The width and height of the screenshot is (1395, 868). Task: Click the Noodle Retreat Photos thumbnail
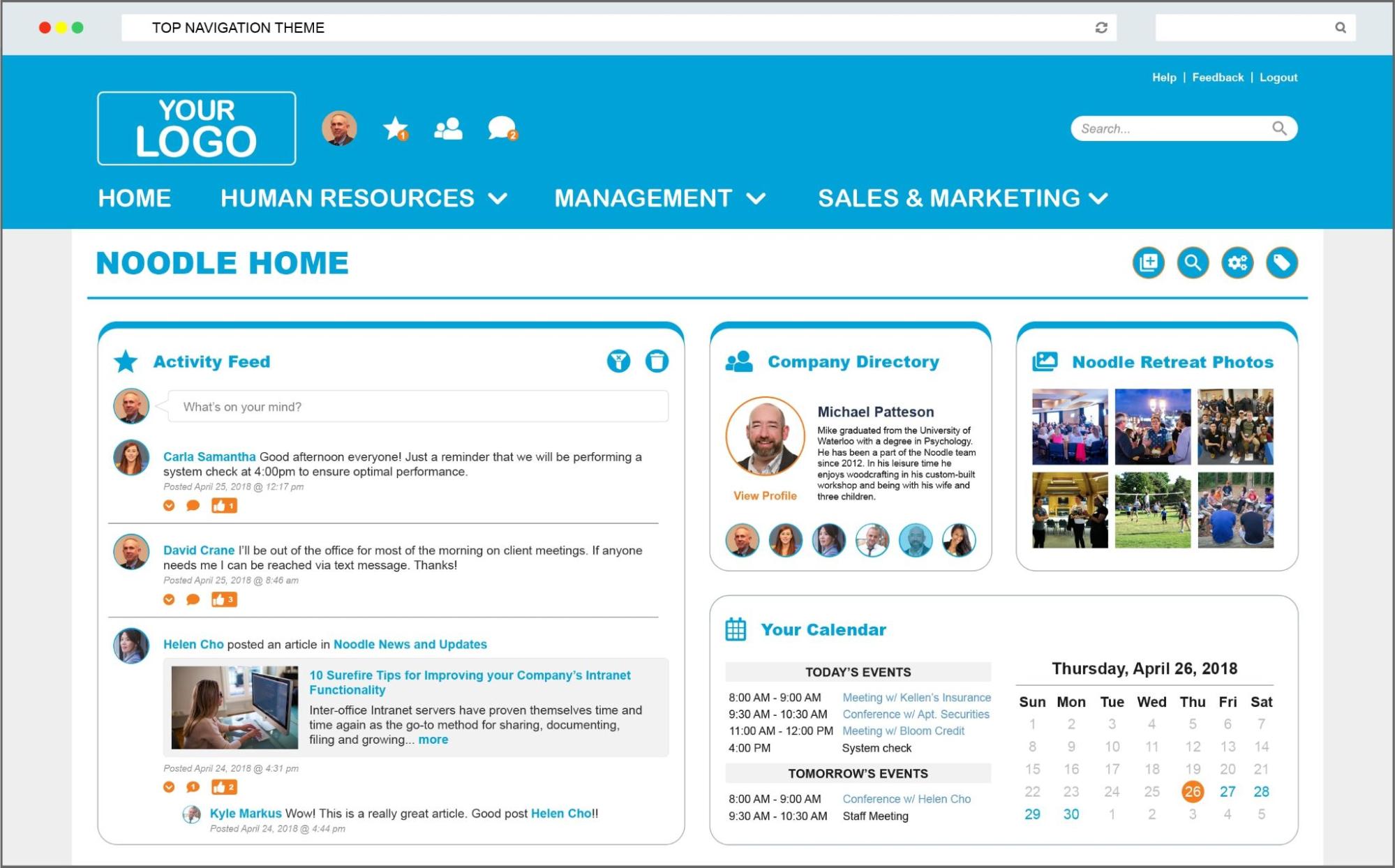click(x=1069, y=426)
